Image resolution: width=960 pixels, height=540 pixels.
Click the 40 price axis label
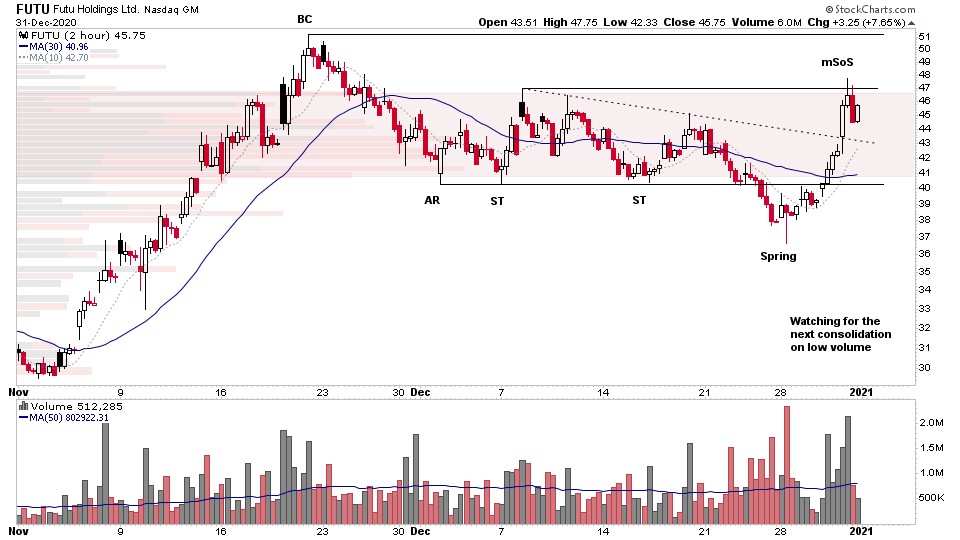click(x=924, y=187)
